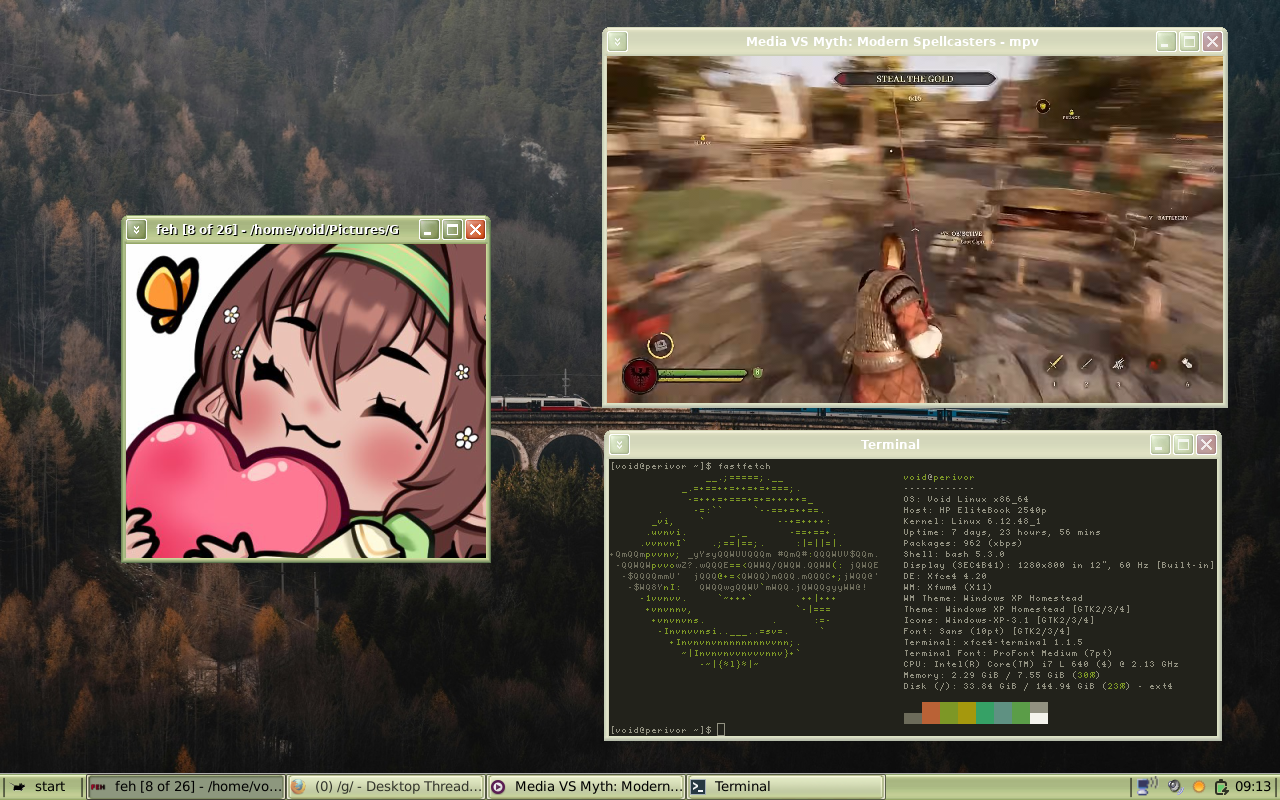Image resolution: width=1280 pixels, height=800 pixels.
Task: Click the 'Kernel: Linux 6.12.48_1' line
Action: pyautogui.click(x=972, y=521)
